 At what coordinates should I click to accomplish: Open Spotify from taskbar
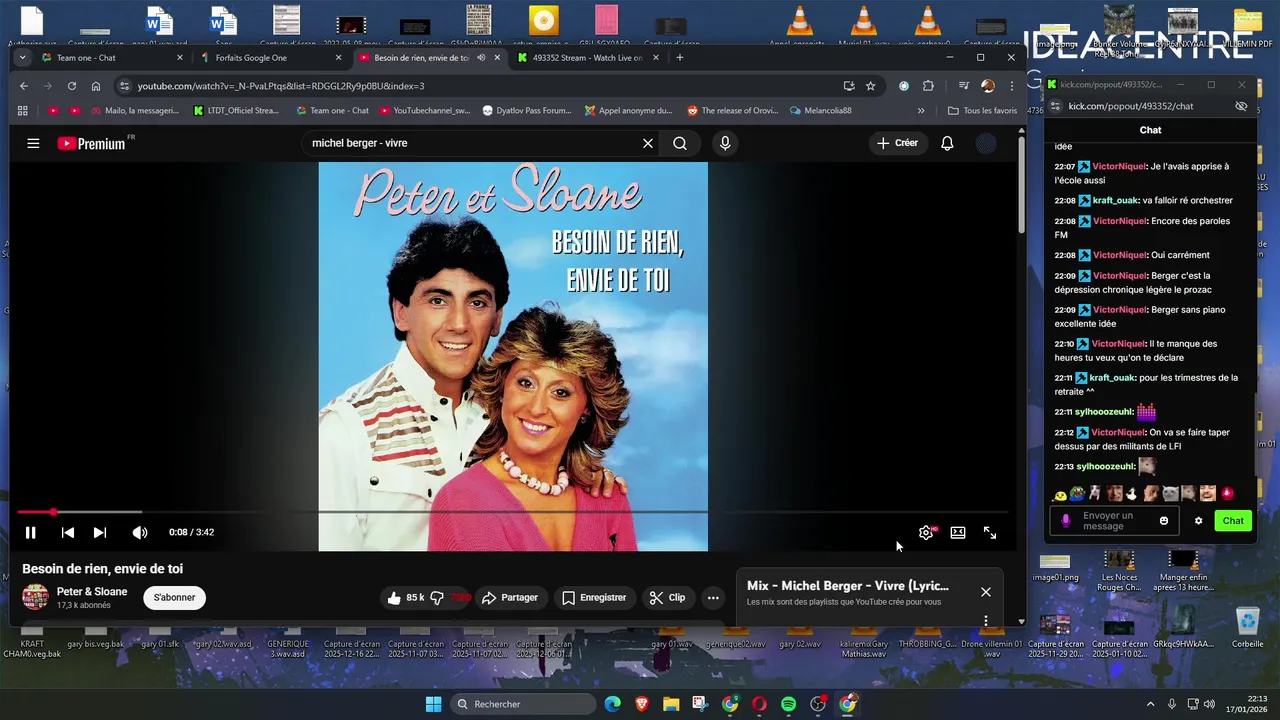pos(788,704)
